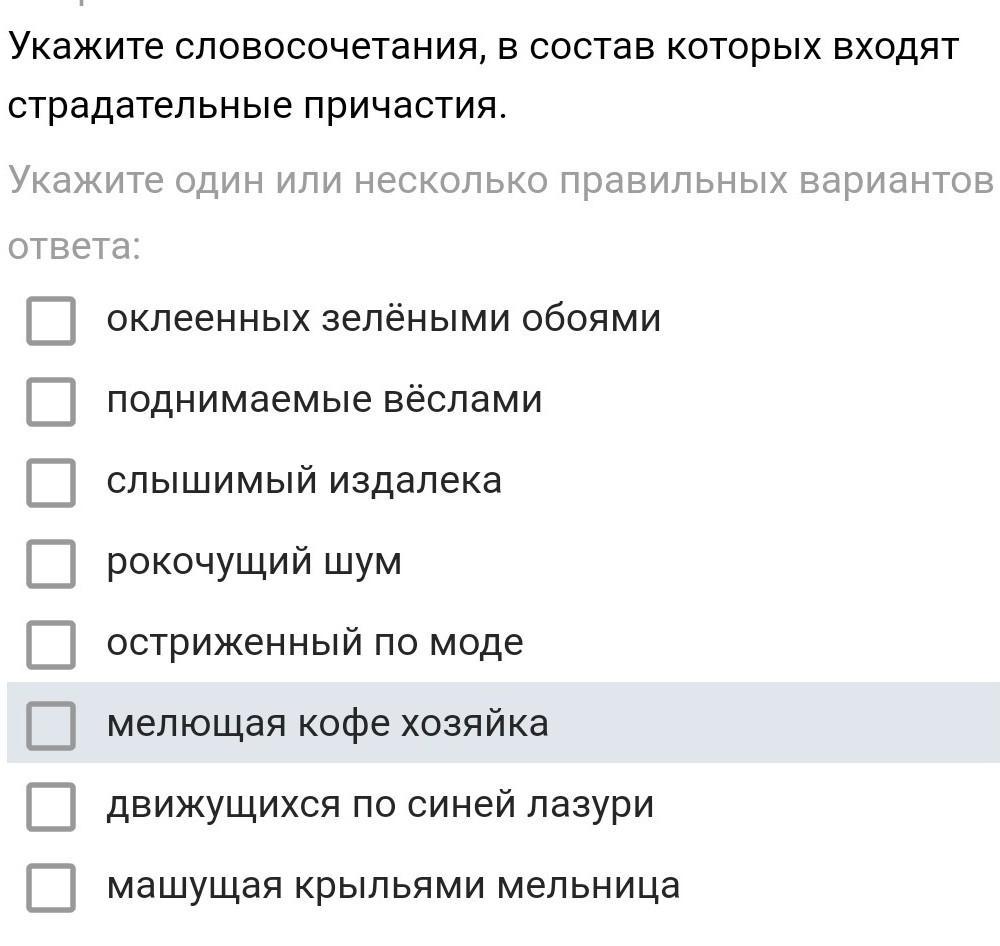Click the words «страдательные причастия» in the question
The height and width of the screenshot is (946, 1000).
pos(257,106)
